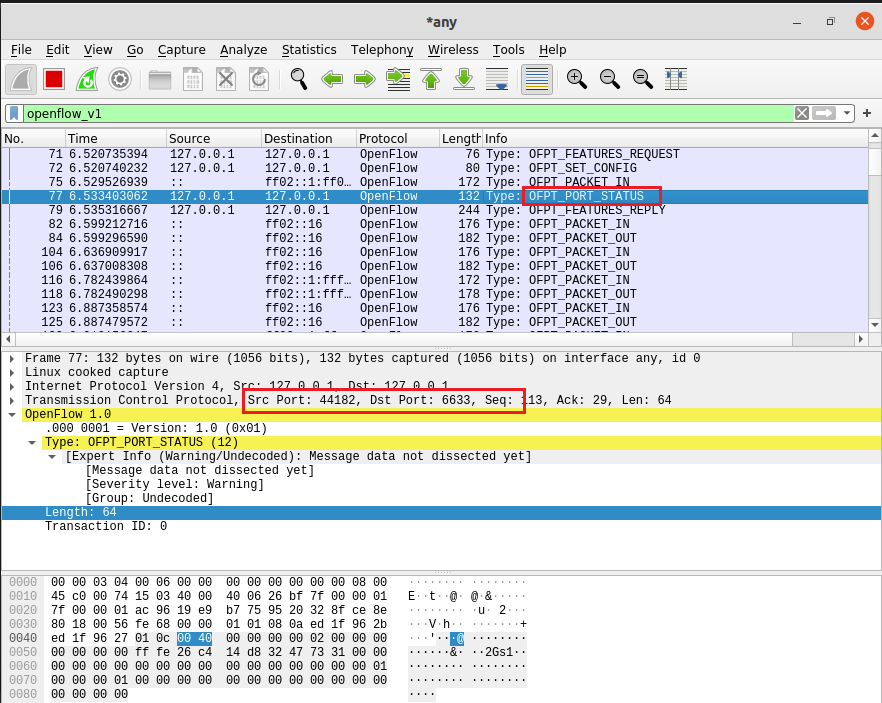
Task: Go to previous packet with left arrow
Action: click(x=332, y=79)
